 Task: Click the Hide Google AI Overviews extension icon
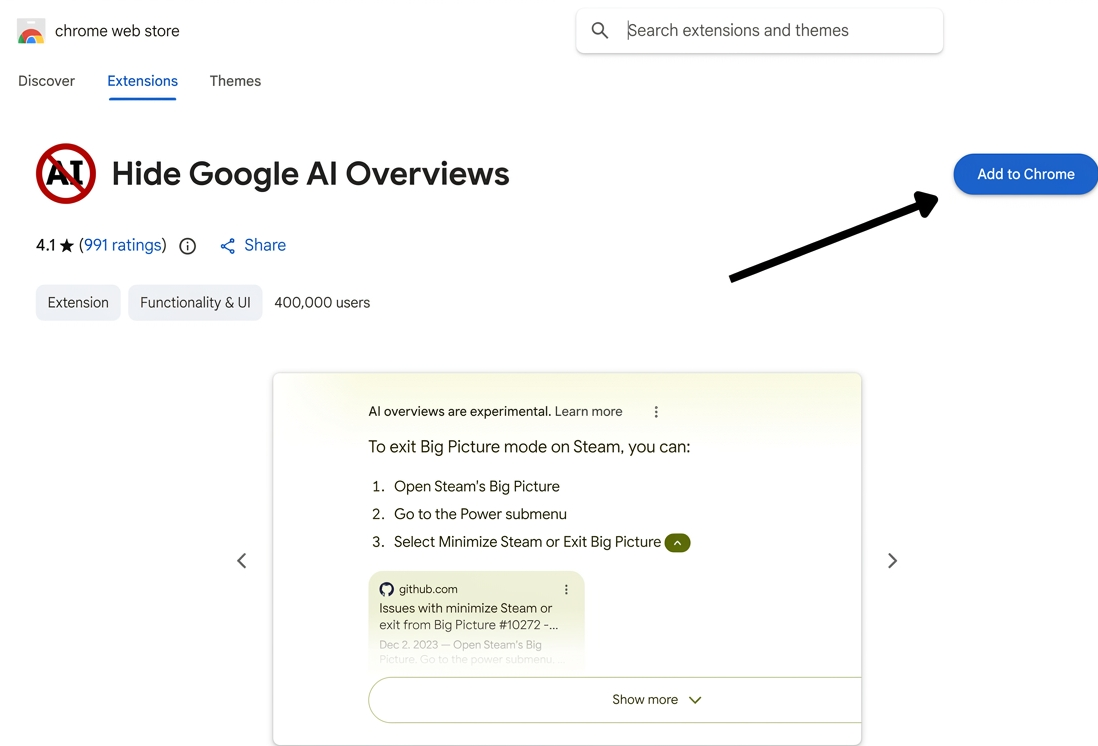[66, 174]
